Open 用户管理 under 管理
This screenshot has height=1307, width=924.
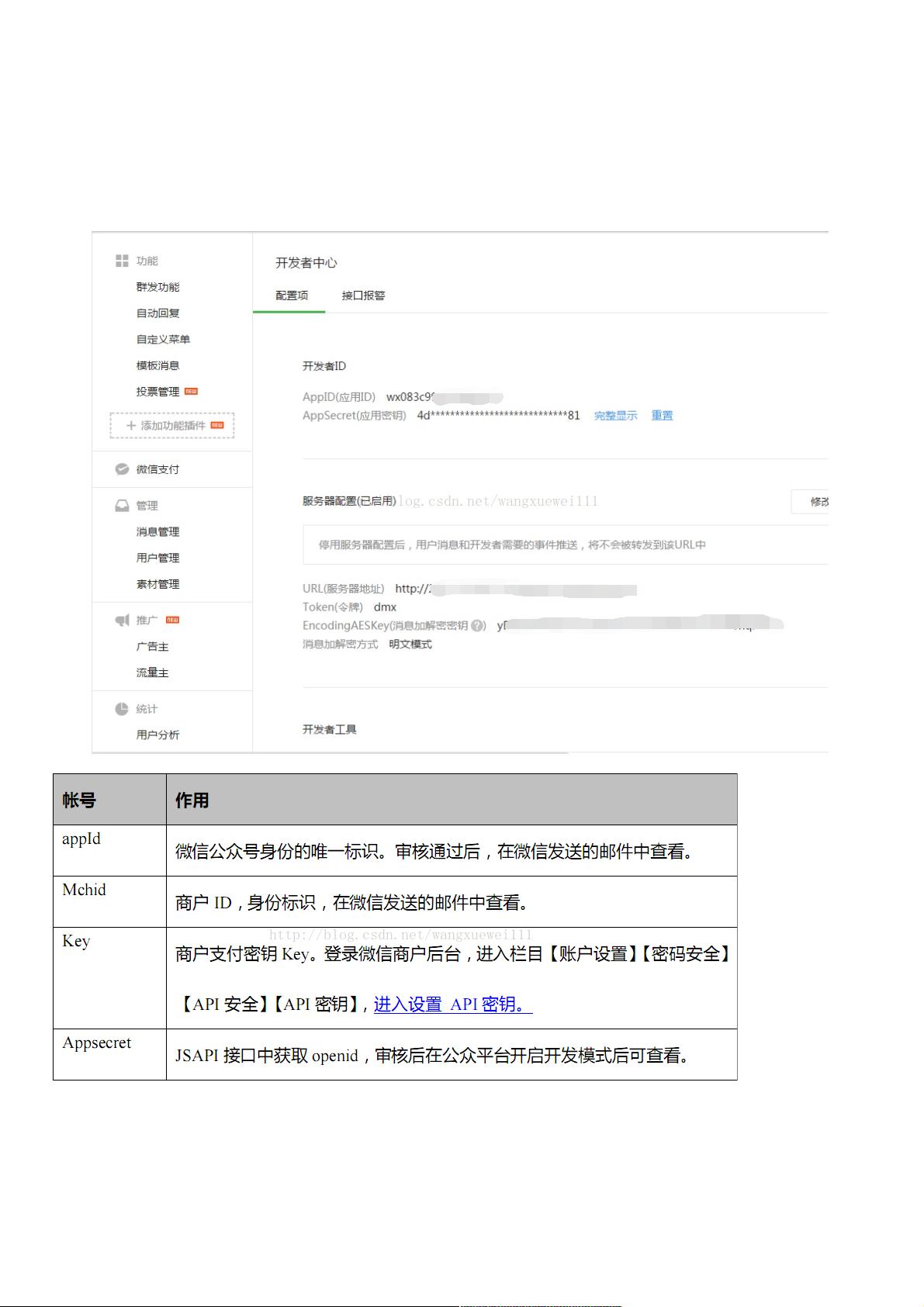tap(157, 558)
